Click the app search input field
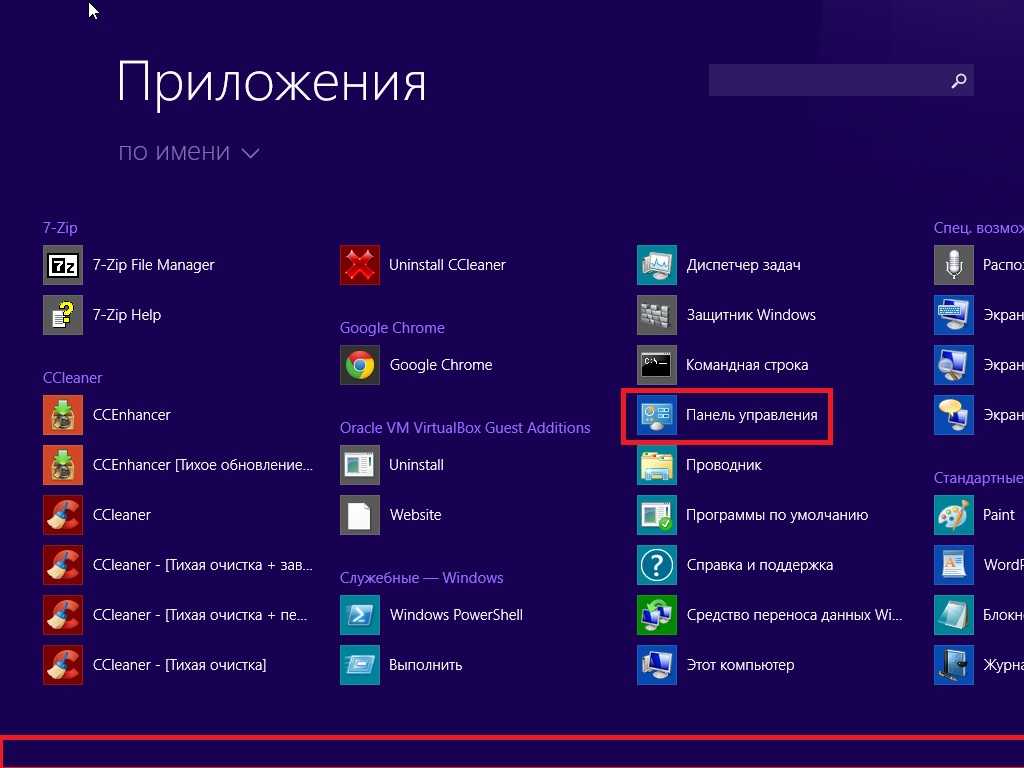 [841, 80]
